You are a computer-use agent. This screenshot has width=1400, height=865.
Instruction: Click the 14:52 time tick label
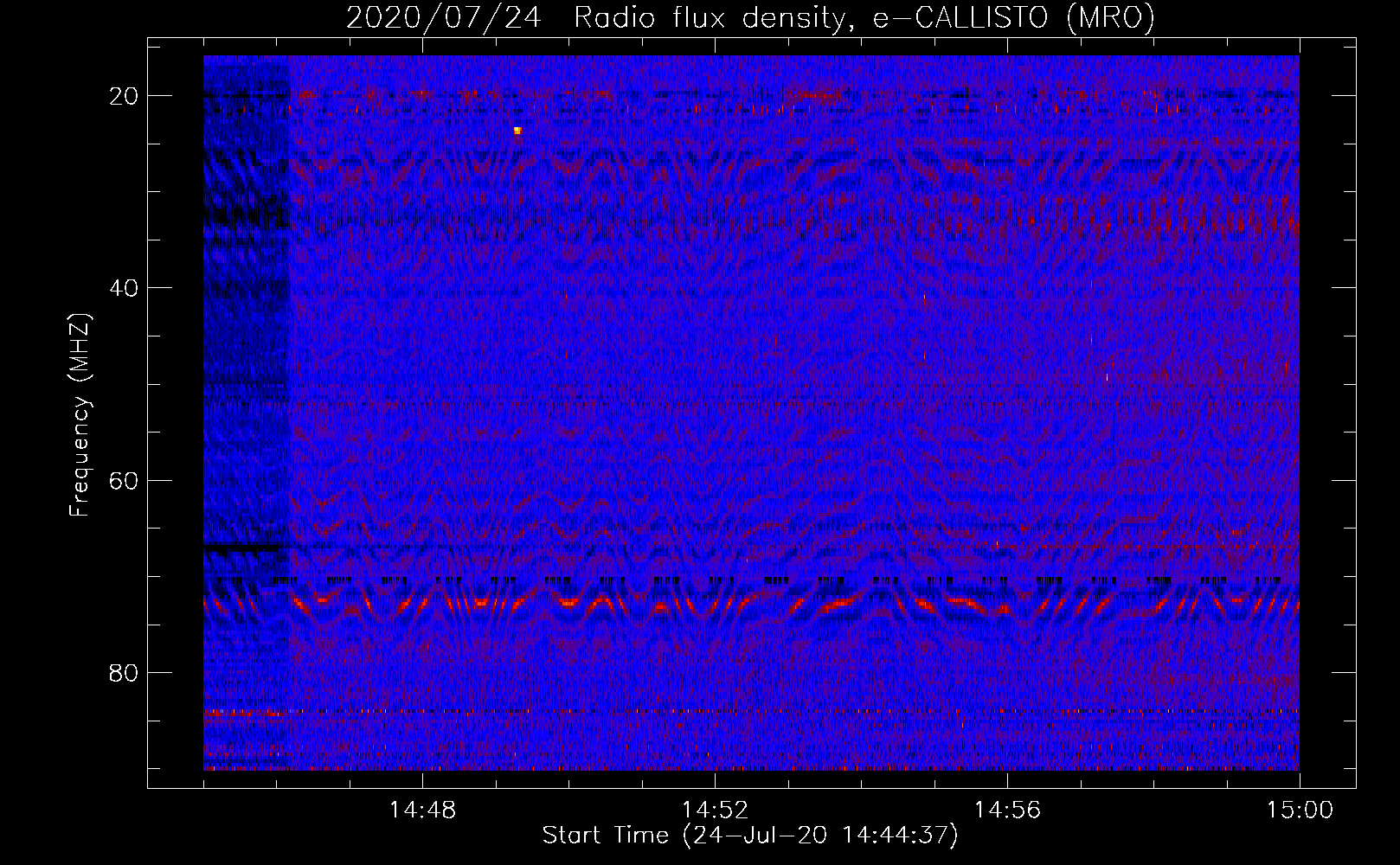click(715, 811)
